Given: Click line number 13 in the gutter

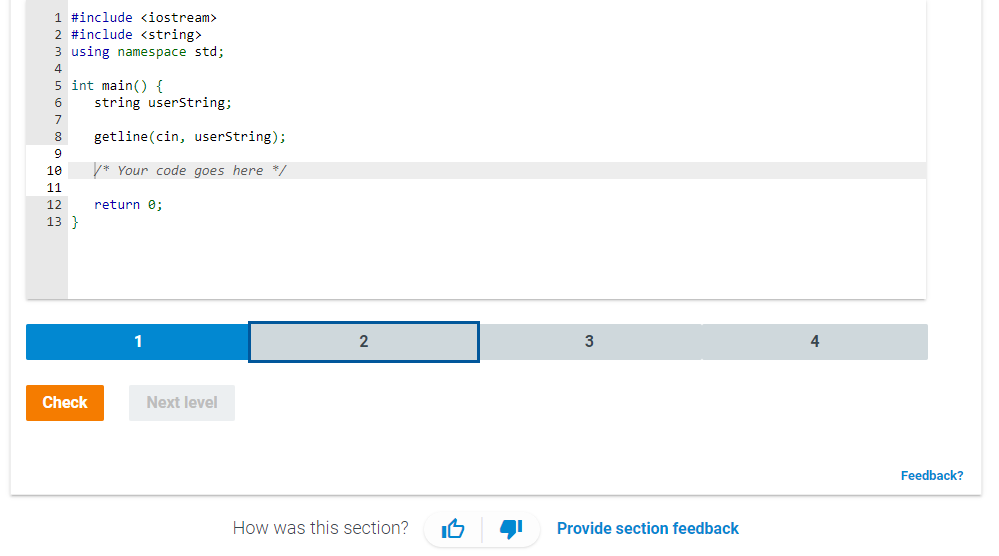Looking at the screenshot, I should [54, 222].
